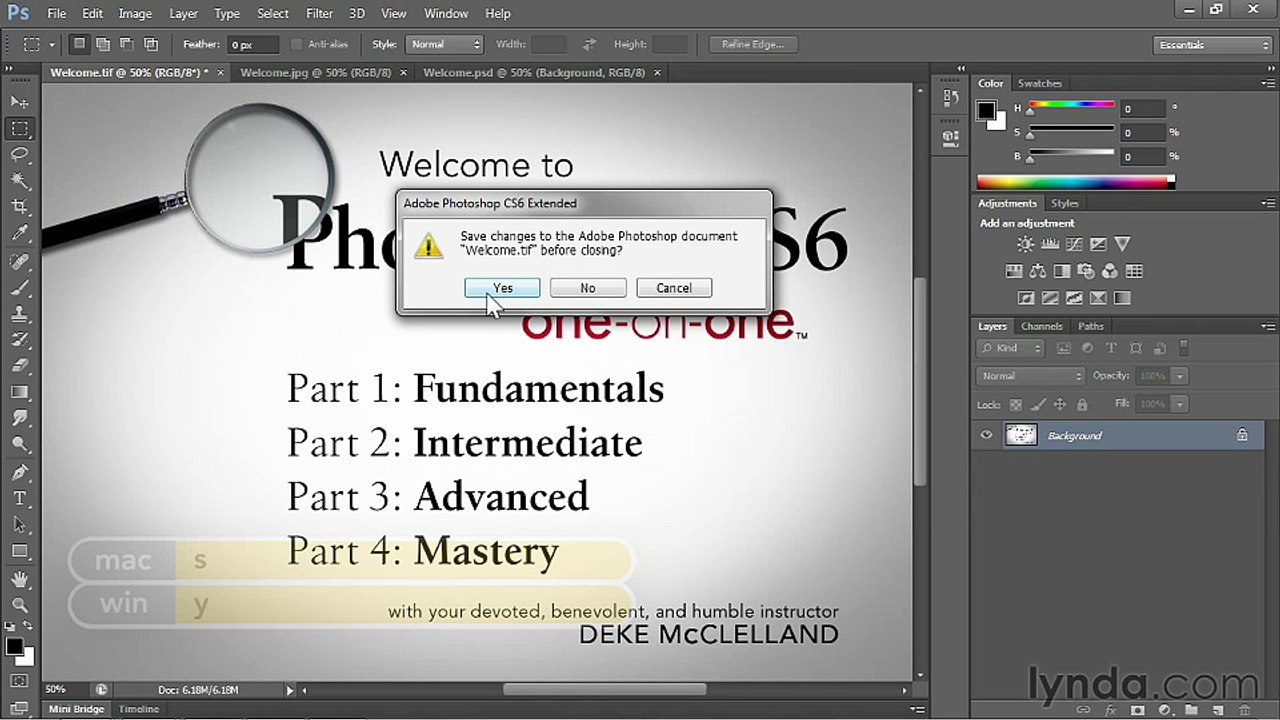Viewport: 1280px width, 720px height.
Task: Enable Add to selection mode
Action: click(x=103, y=44)
